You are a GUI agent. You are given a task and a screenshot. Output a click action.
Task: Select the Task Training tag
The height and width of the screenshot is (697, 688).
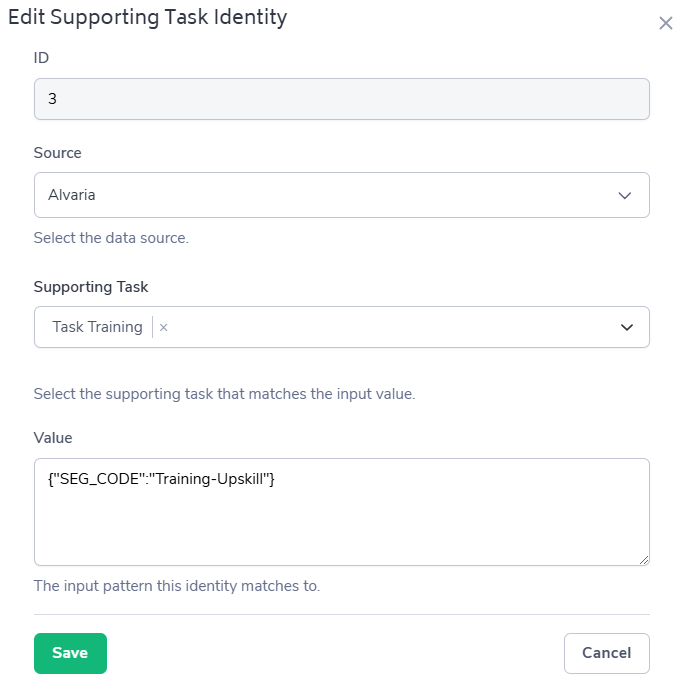coord(97,327)
